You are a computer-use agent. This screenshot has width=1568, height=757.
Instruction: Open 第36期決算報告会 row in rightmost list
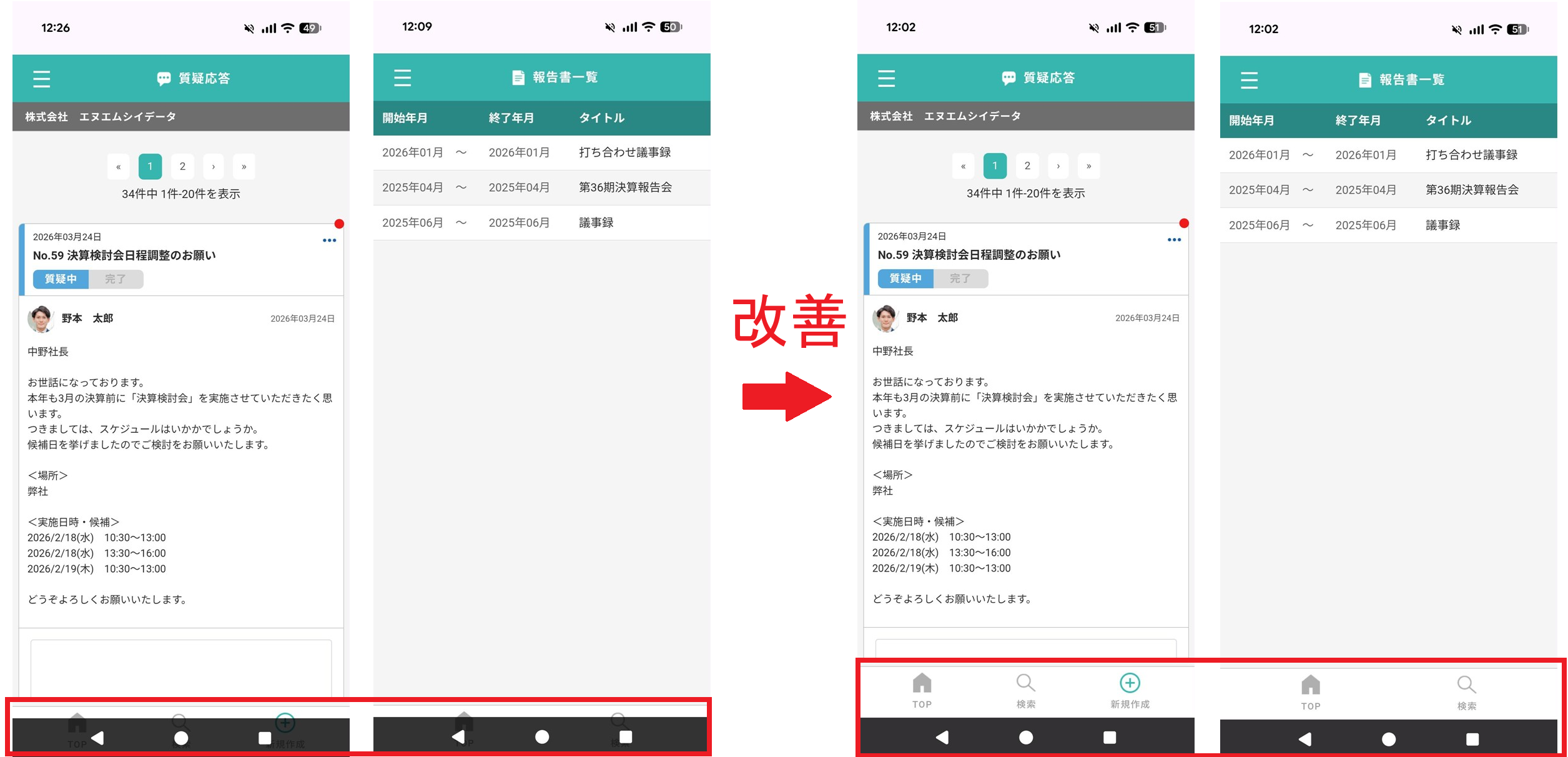coord(1471,190)
